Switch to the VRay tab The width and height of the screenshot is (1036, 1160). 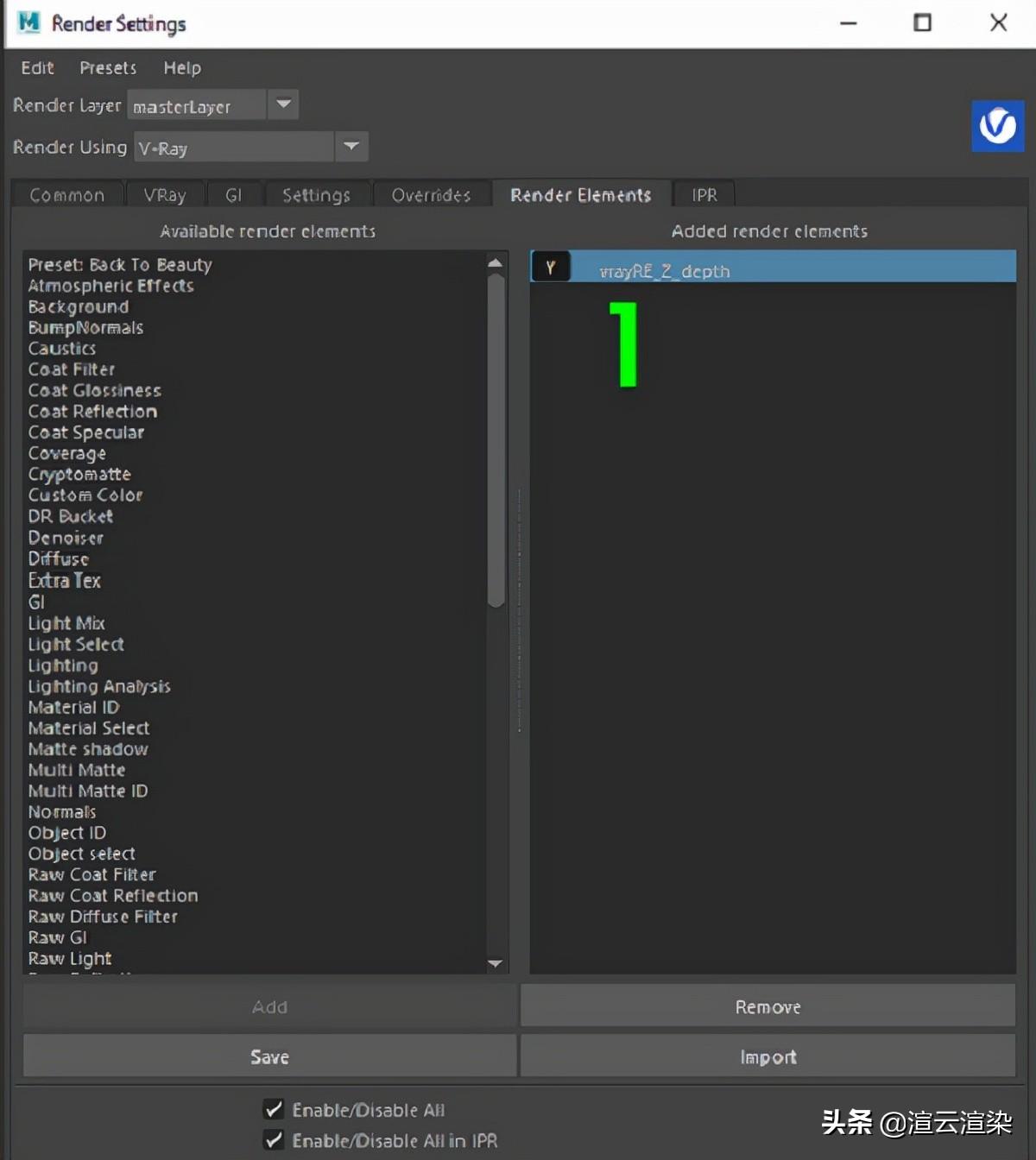(165, 195)
